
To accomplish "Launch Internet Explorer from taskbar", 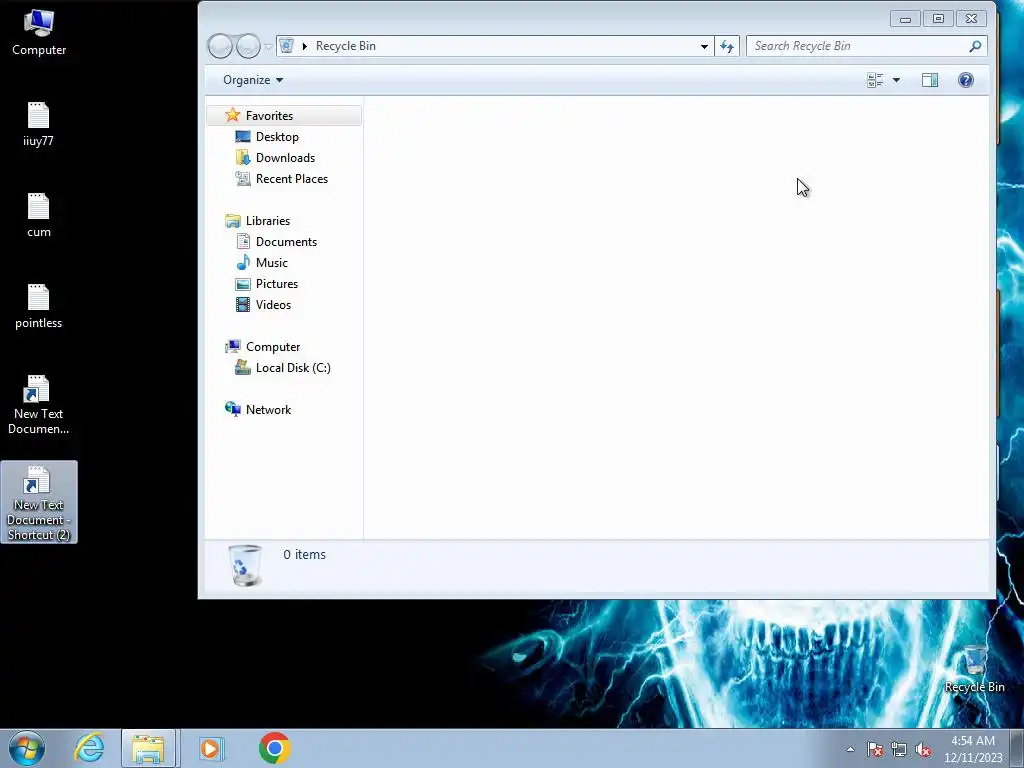I will pos(89,748).
